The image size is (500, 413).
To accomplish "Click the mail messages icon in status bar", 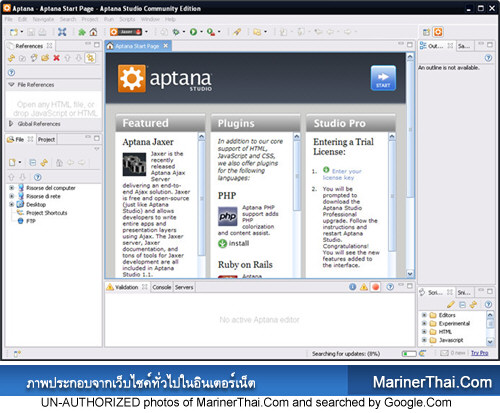I will click(444, 353).
